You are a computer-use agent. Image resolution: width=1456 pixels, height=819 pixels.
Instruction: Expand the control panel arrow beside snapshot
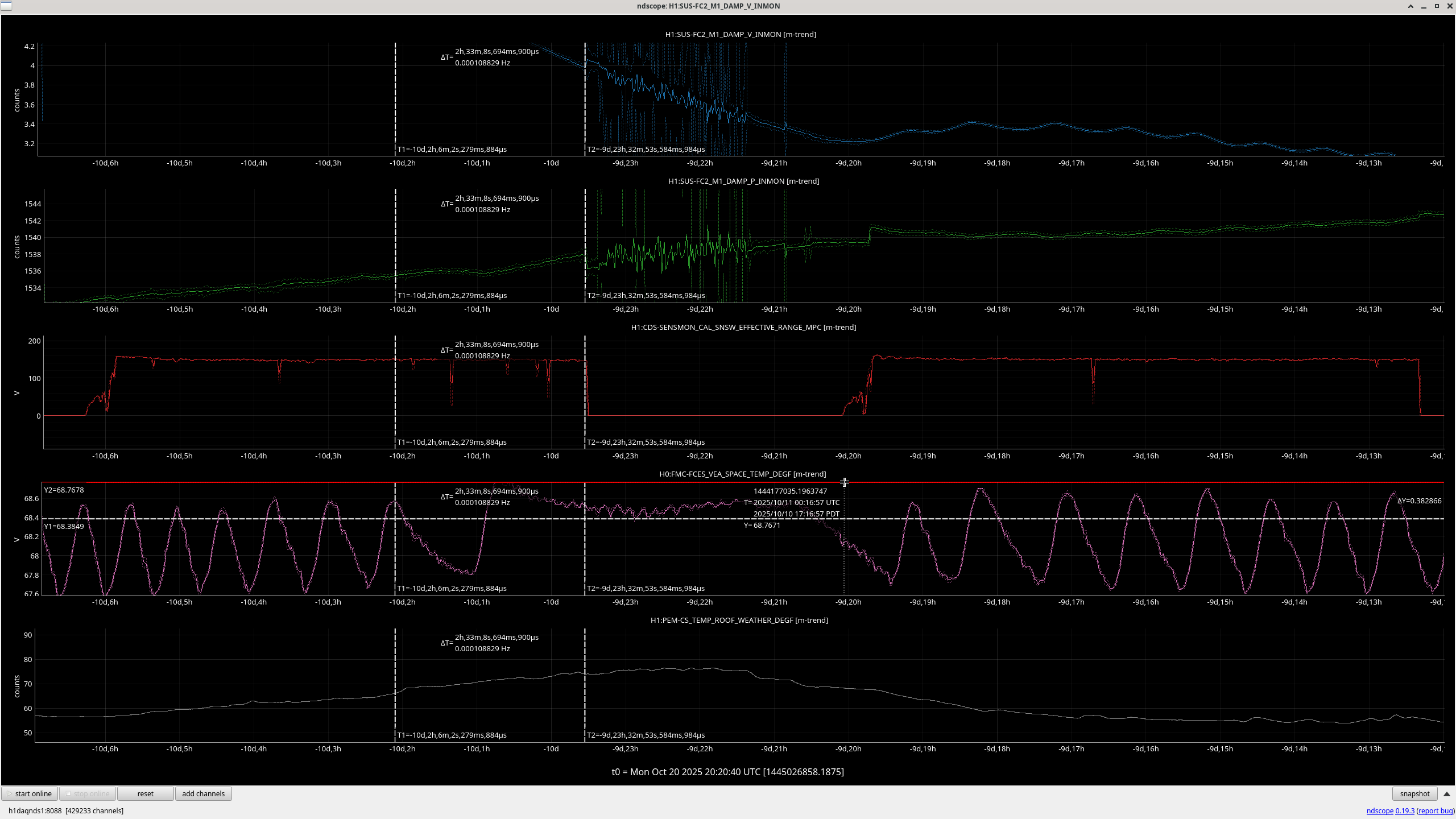coord(1447,793)
